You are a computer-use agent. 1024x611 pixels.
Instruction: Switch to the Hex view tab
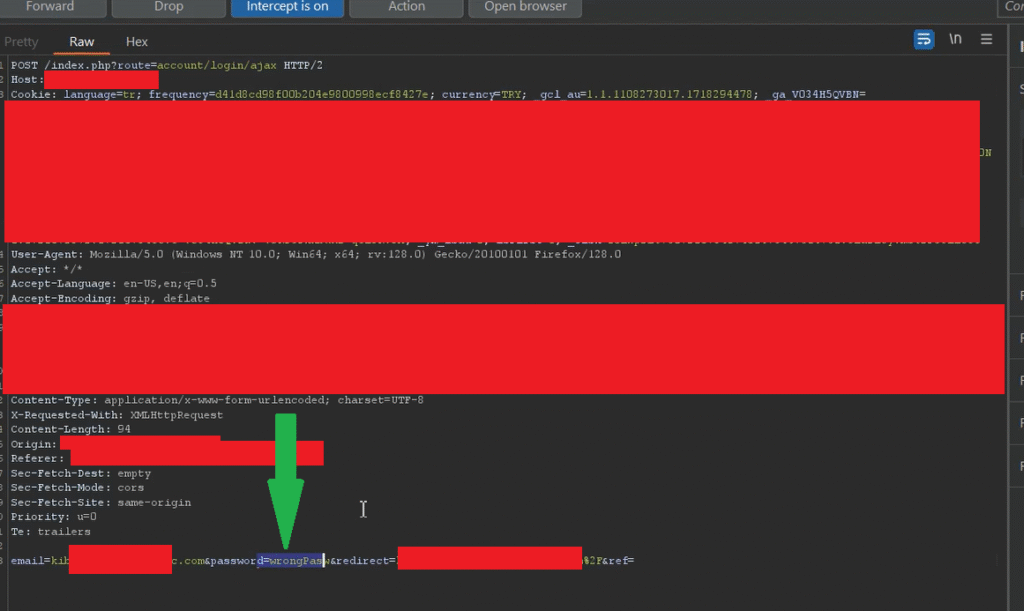click(137, 42)
